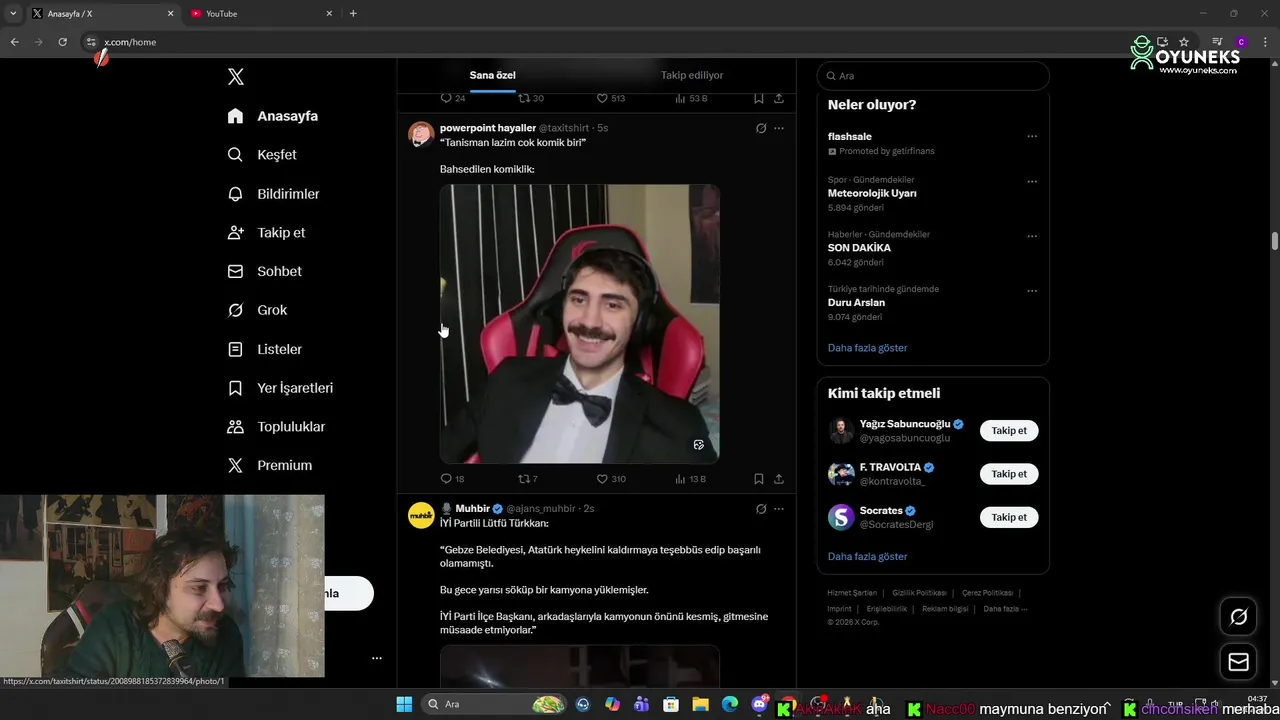Click Grok icon on Muhbir post

761,509
